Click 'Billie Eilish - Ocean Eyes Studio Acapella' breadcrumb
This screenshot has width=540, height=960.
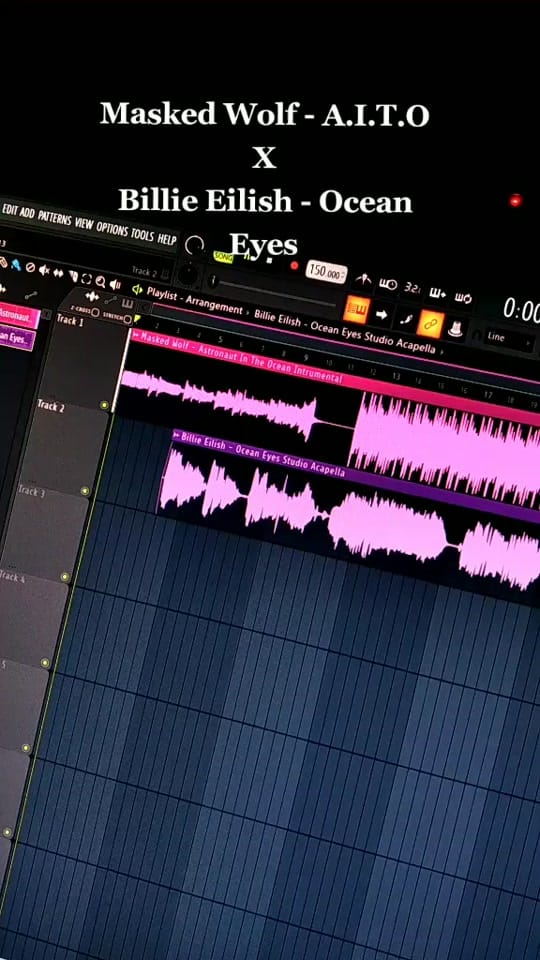pyautogui.click(x=345, y=334)
